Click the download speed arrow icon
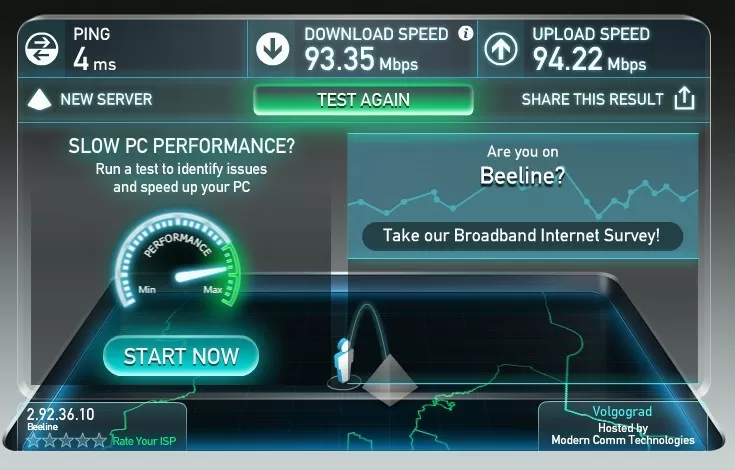Image resolution: width=735 pixels, height=470 pixels. tap(272, 49)
